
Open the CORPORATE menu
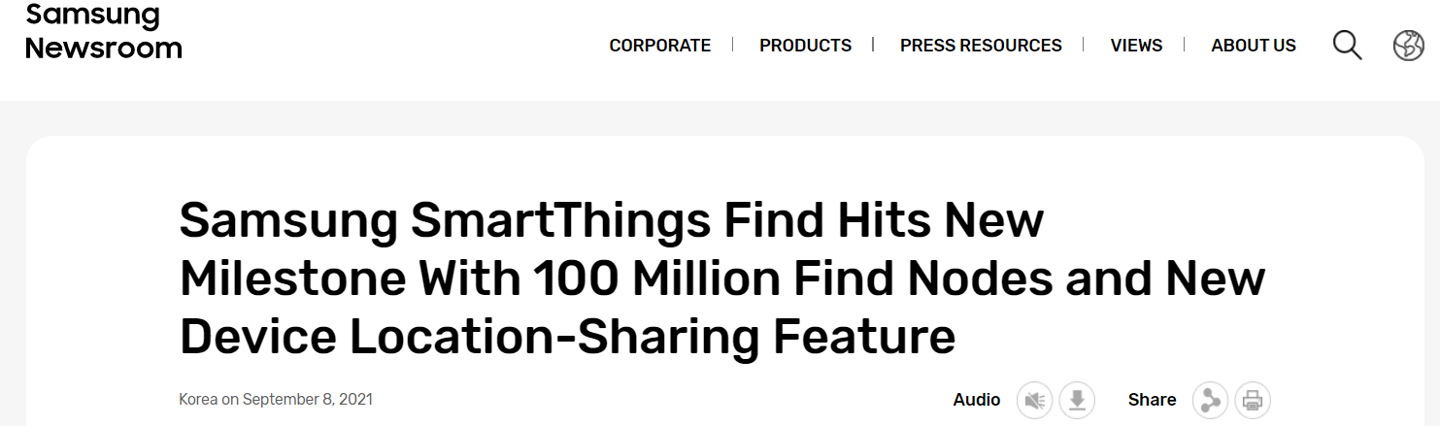tap(660, 45)
